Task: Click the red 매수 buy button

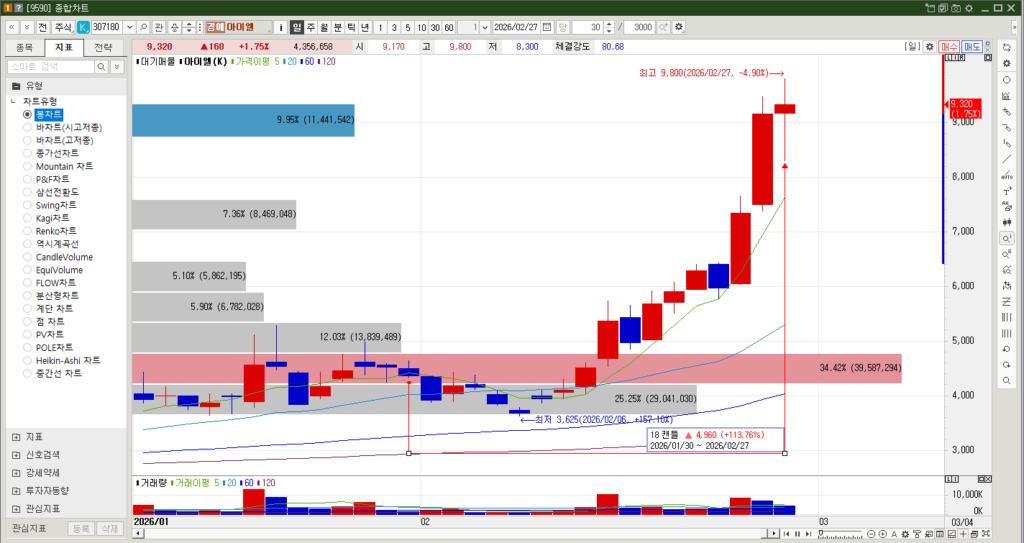Action: coord(948,47)
